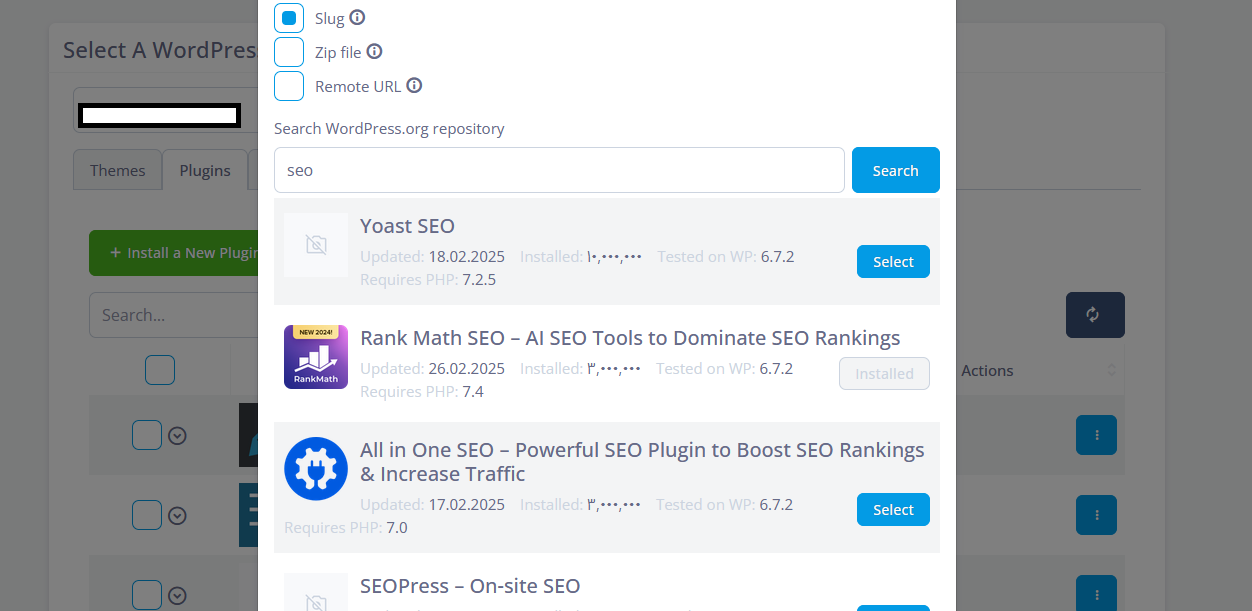Switch to the Plugins tab
The image size is (1252, 611).
[x=205, y=170]
